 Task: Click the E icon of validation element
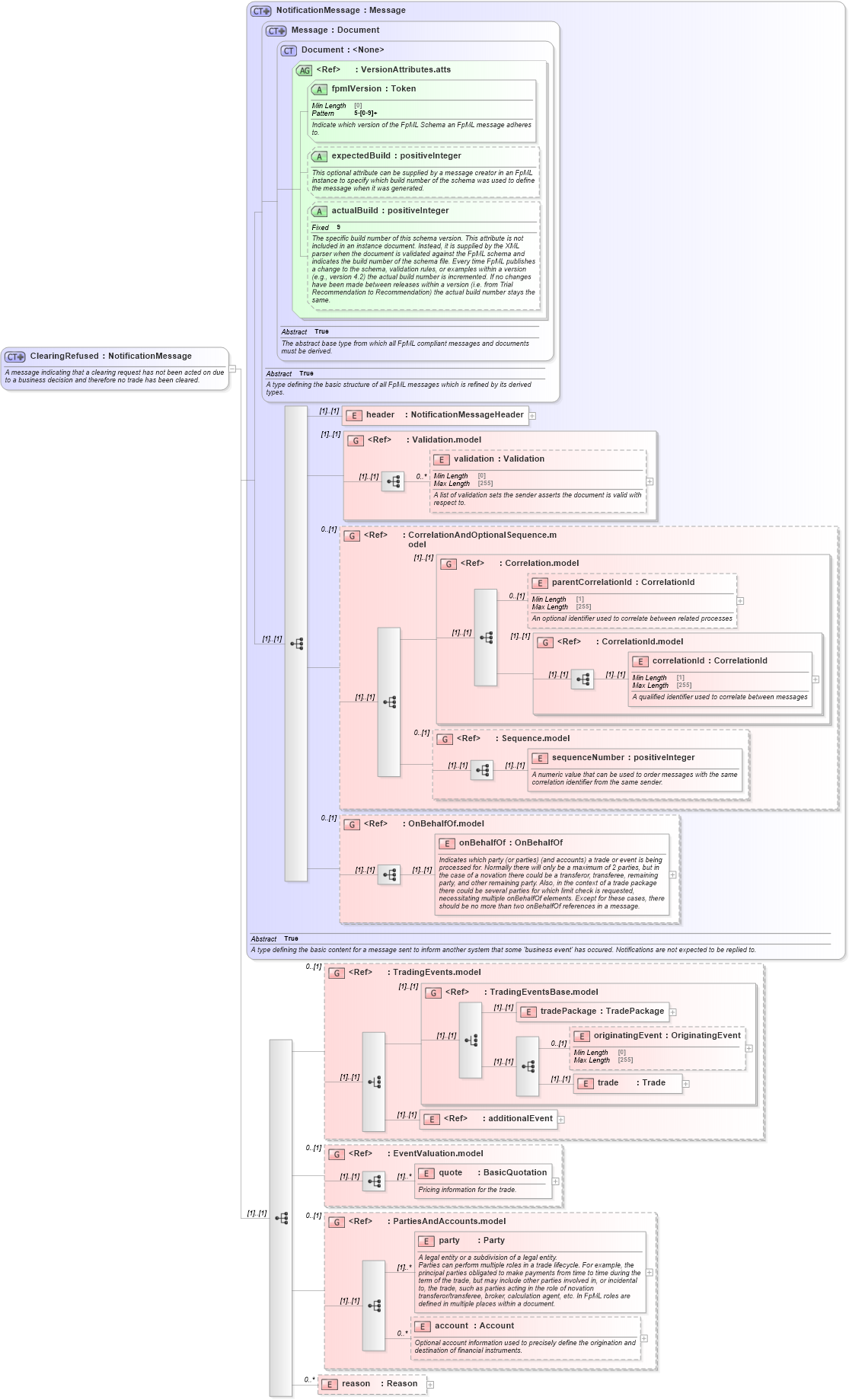click(442, 459)
